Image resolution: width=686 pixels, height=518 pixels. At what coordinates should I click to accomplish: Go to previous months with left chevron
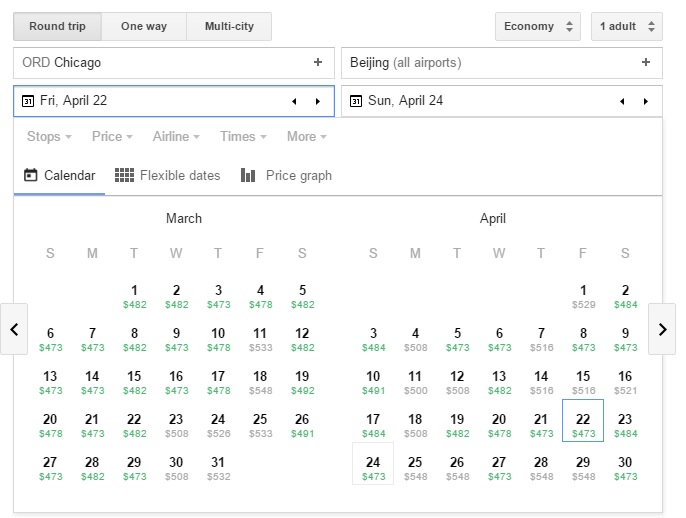click(x=14, y=329)
